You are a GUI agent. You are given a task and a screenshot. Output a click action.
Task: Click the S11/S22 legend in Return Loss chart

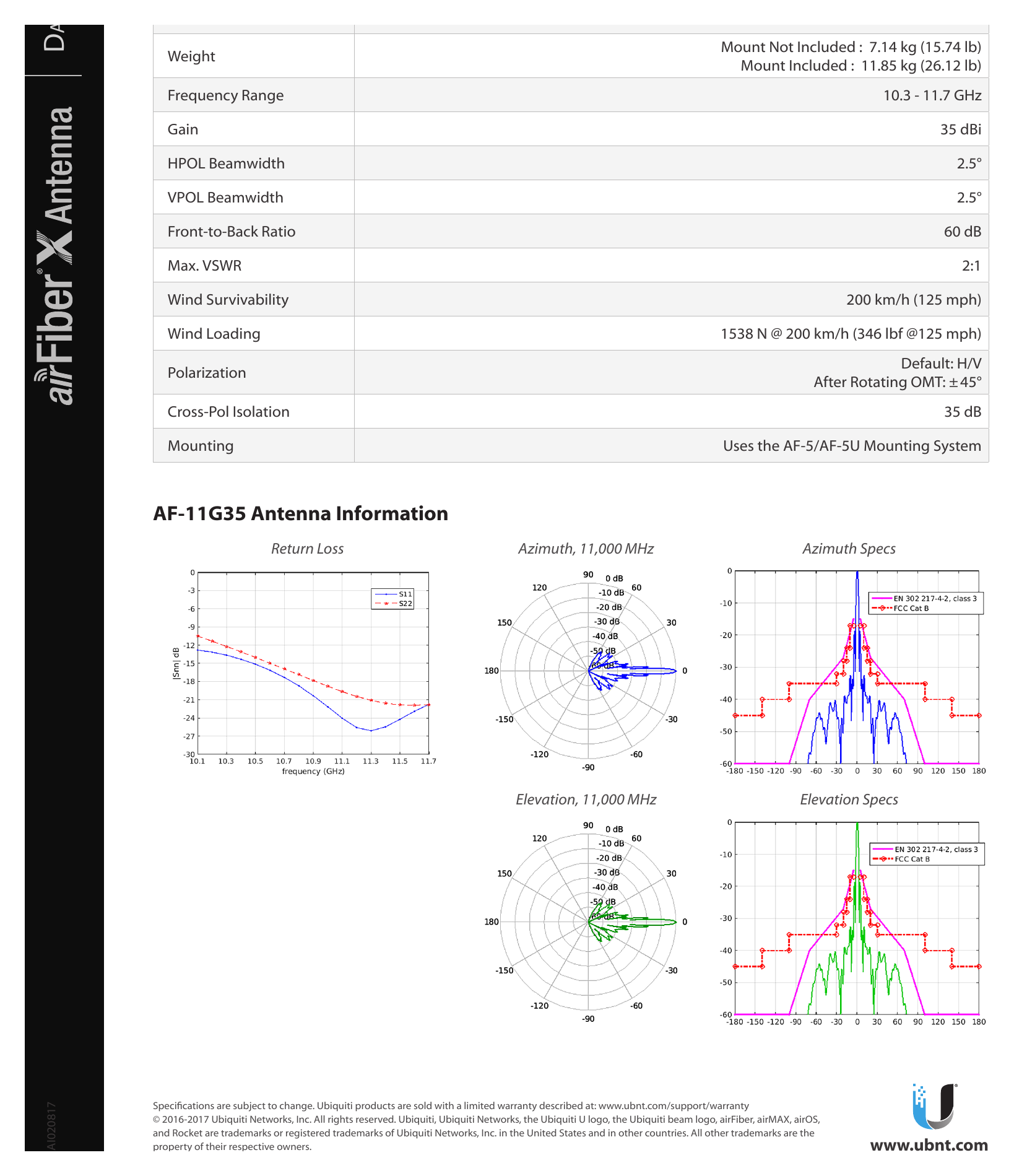click(392, 599)
